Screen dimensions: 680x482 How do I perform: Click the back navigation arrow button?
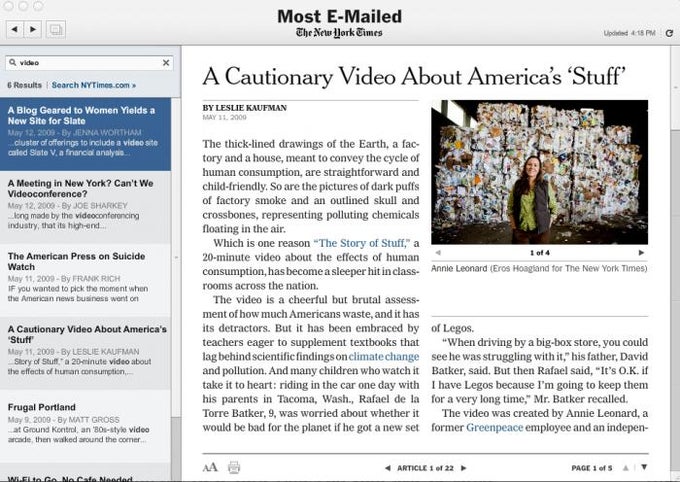click(15, 30)
